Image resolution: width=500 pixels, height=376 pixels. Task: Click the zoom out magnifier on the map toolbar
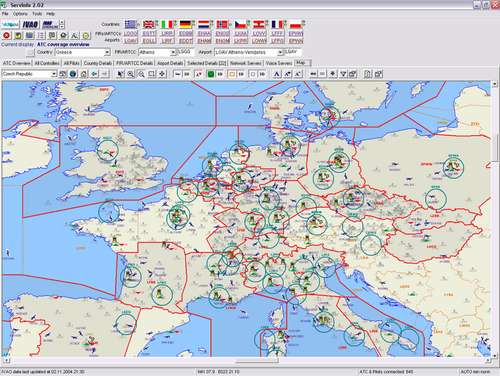tap(141, 74)
